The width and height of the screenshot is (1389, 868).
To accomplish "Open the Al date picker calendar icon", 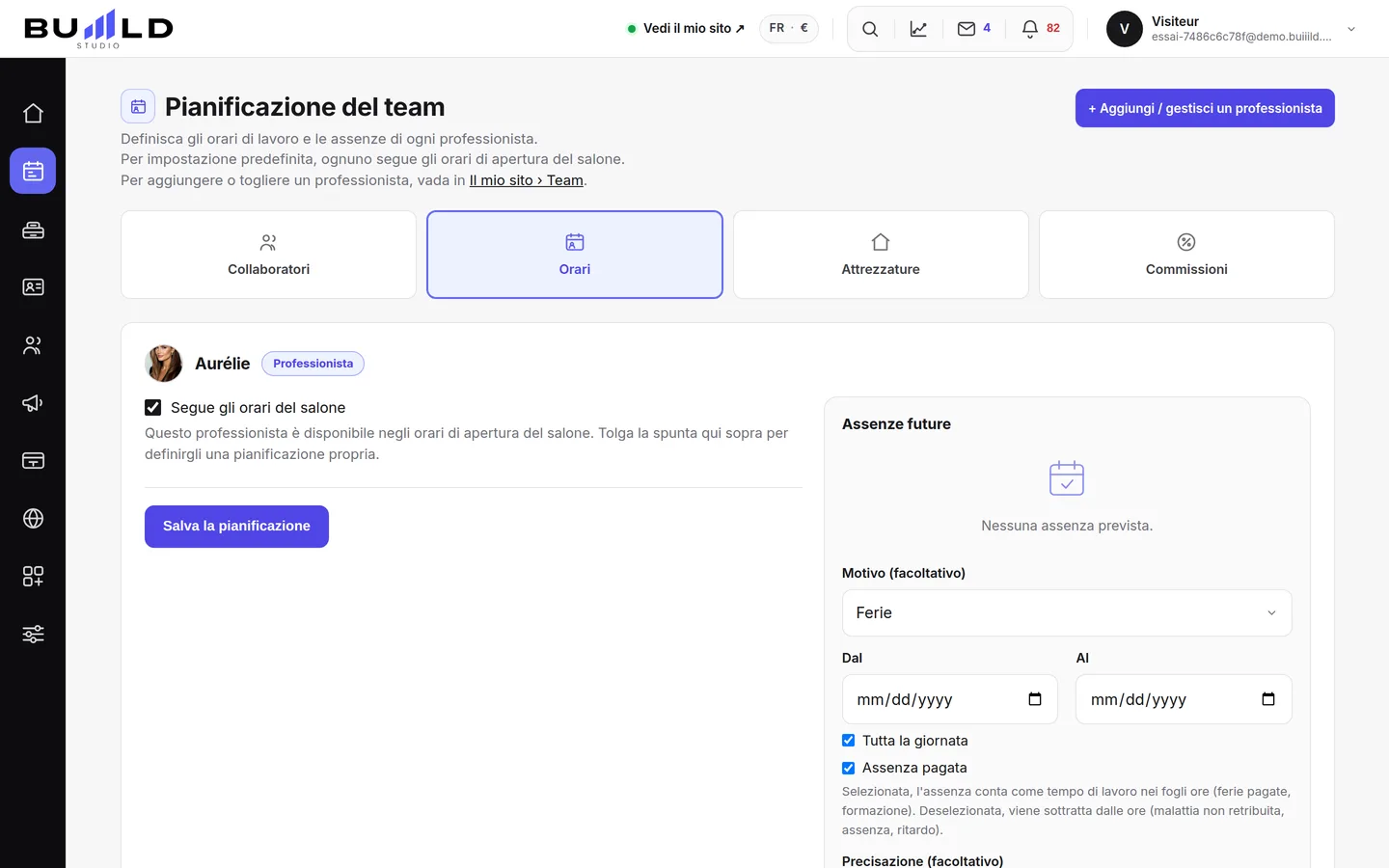I will click(x=1268, y=699).
